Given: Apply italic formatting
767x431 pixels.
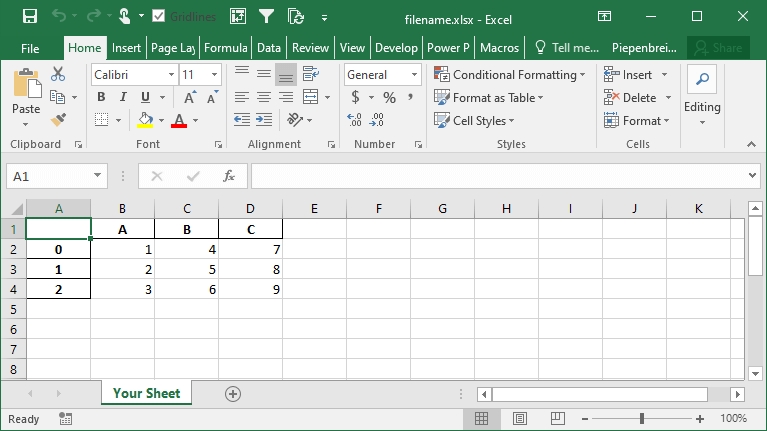Looking at the screenshot, I should point(123,97).
